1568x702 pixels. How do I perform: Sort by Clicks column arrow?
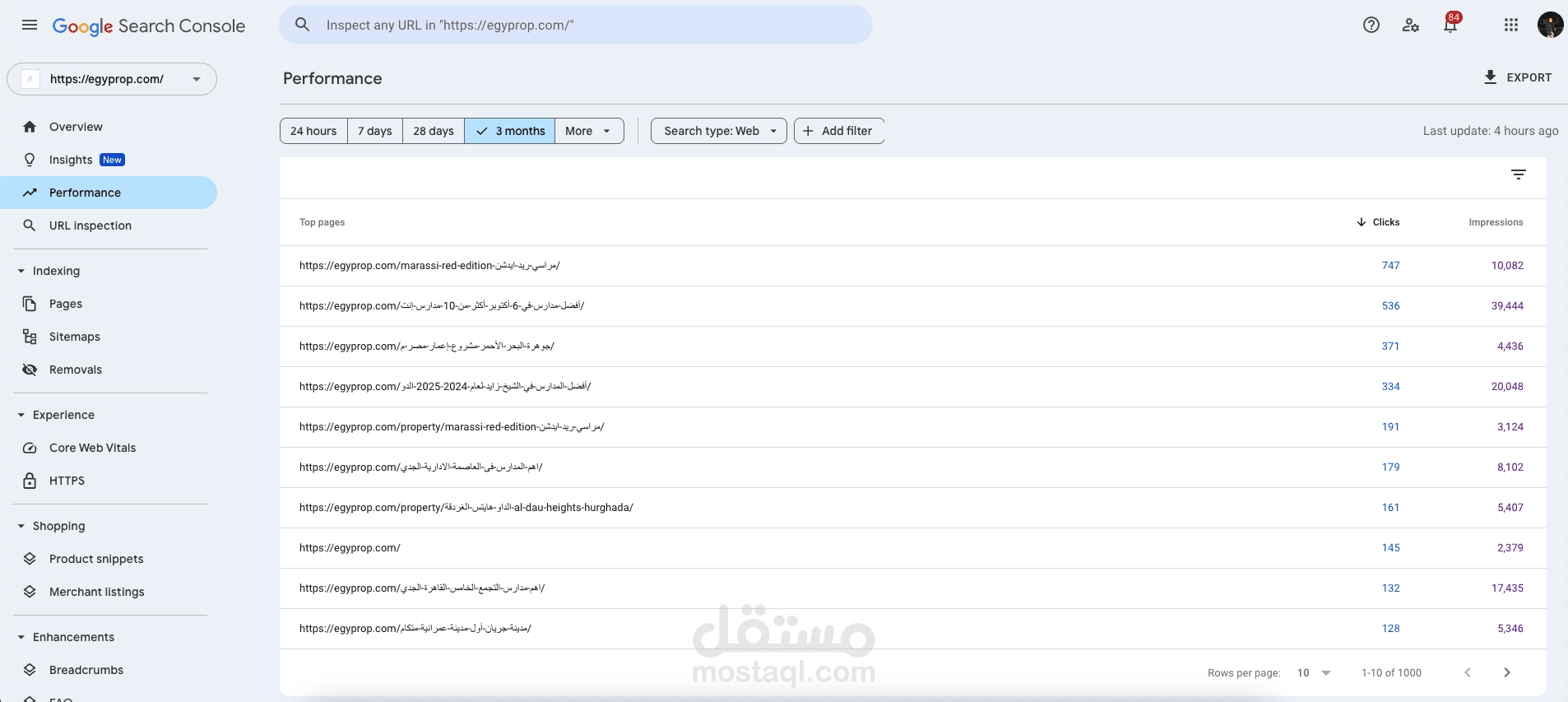coord(1362,222)
